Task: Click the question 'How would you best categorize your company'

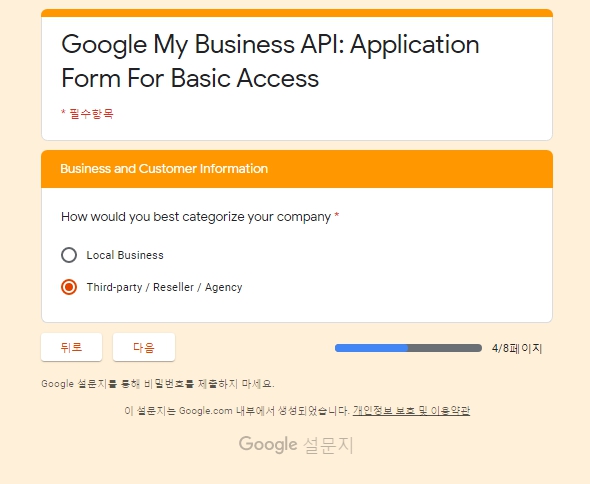Action: [x=196, y=217]
